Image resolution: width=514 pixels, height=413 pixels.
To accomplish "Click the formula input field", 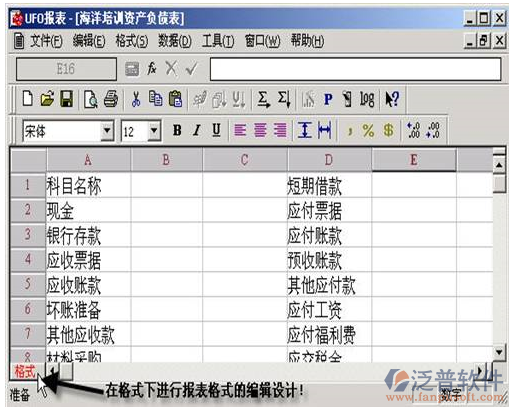I will pyautogui.click(x=355, y=69).
